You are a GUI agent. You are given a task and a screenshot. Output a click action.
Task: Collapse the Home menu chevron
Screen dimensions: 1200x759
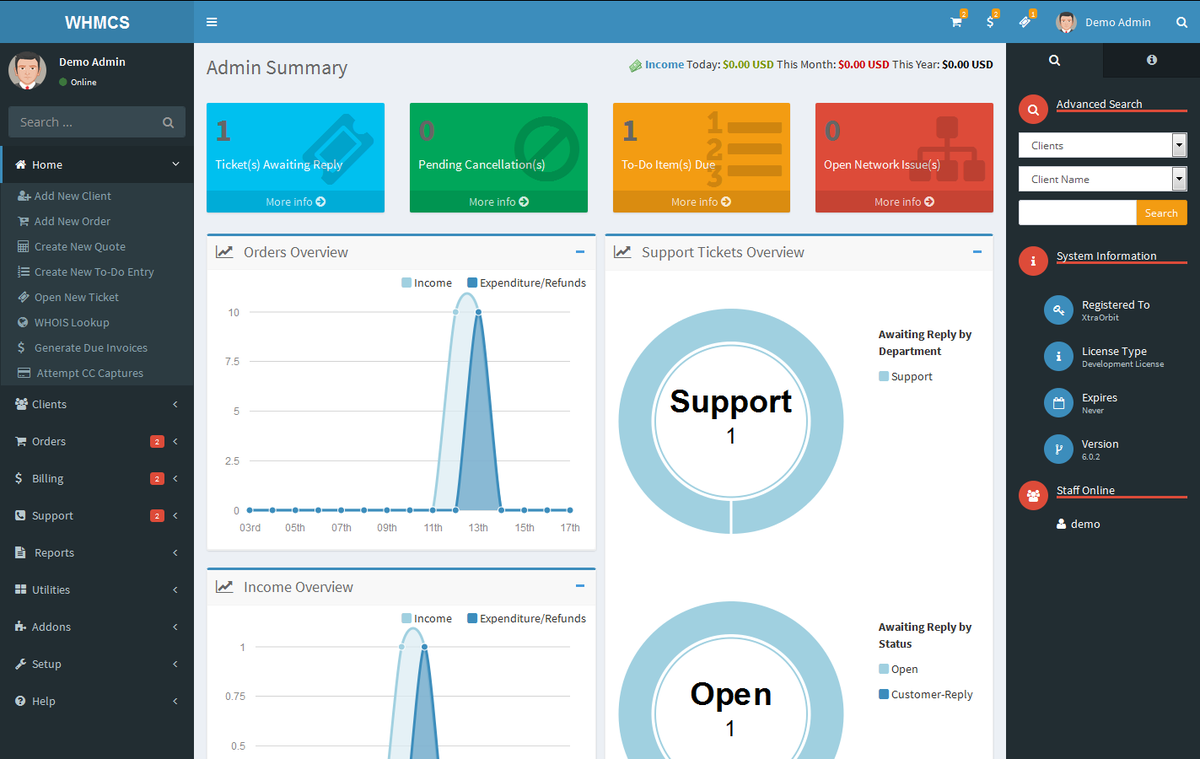click(175, 164)
